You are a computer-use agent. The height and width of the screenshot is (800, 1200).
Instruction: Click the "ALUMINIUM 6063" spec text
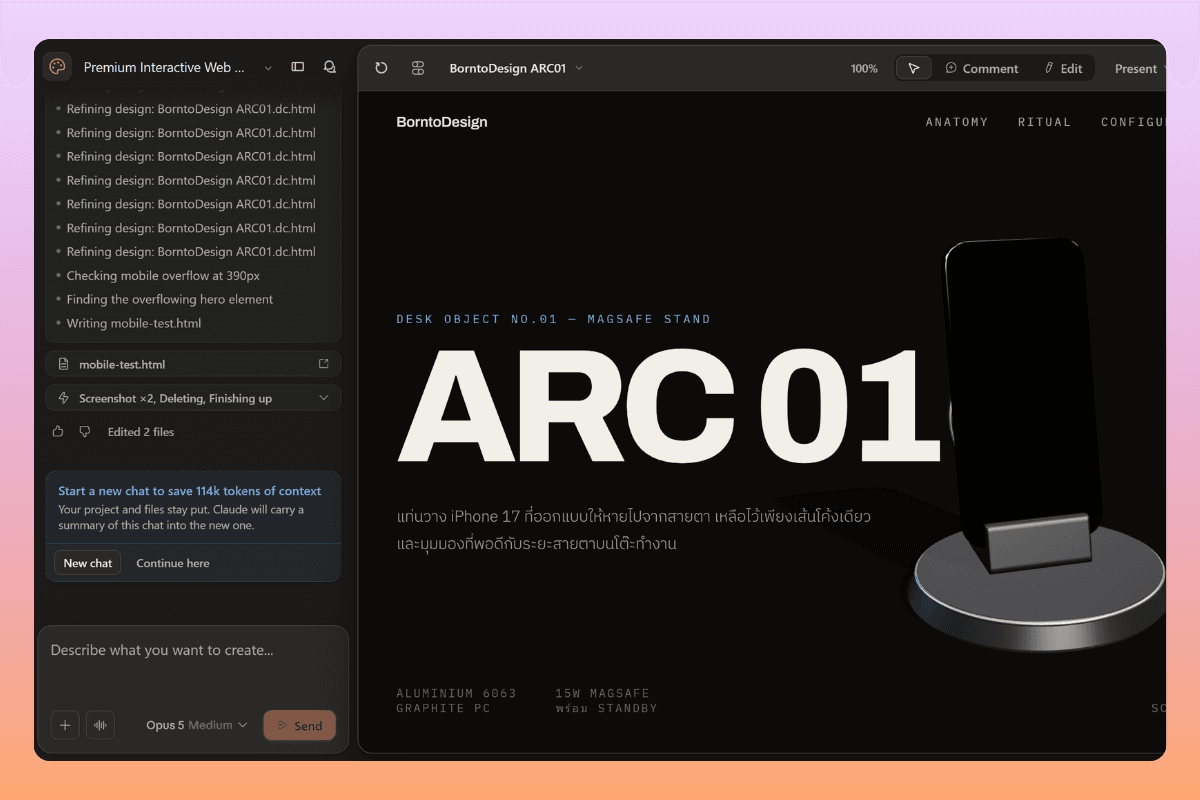point(456,693)
